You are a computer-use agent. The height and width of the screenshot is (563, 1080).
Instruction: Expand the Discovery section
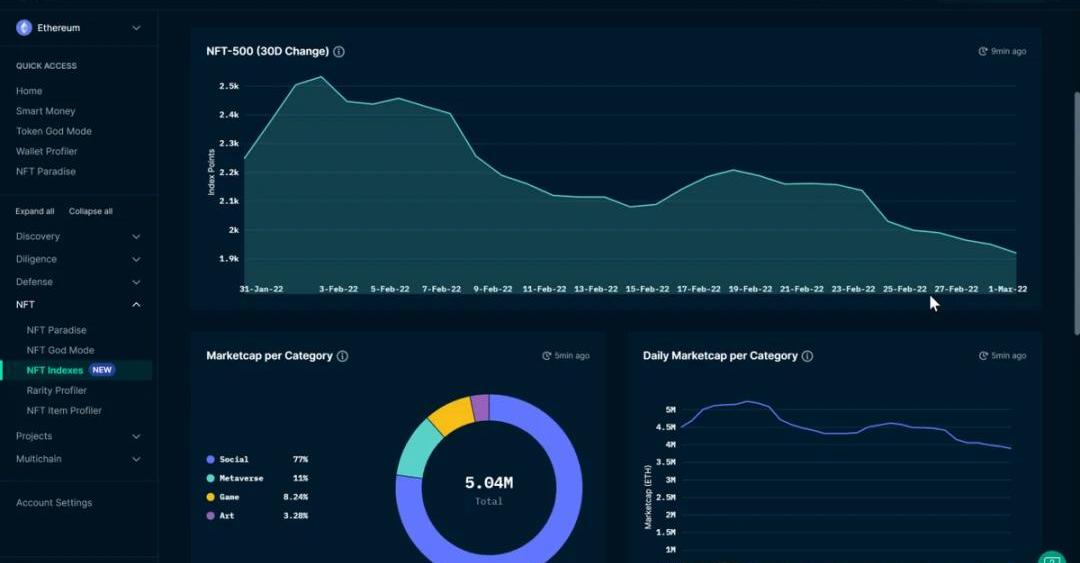pyautogui.click(x=136, y=237)
